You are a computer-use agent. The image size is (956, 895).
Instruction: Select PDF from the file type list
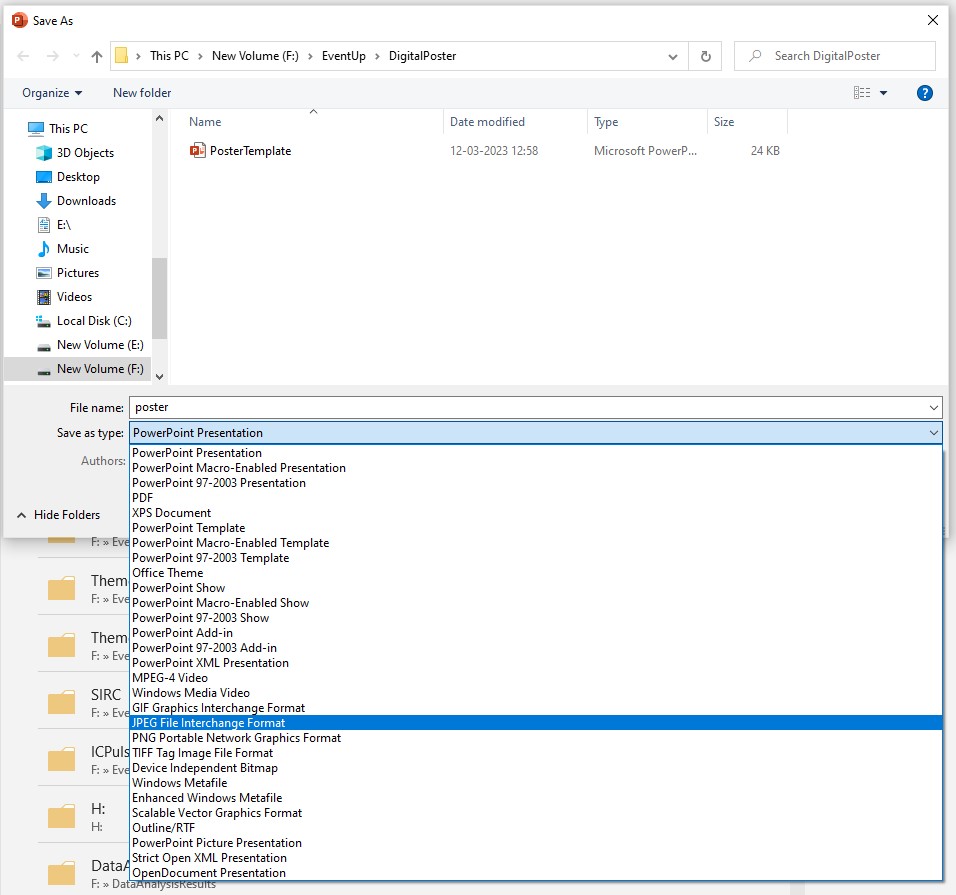point(143,498)
